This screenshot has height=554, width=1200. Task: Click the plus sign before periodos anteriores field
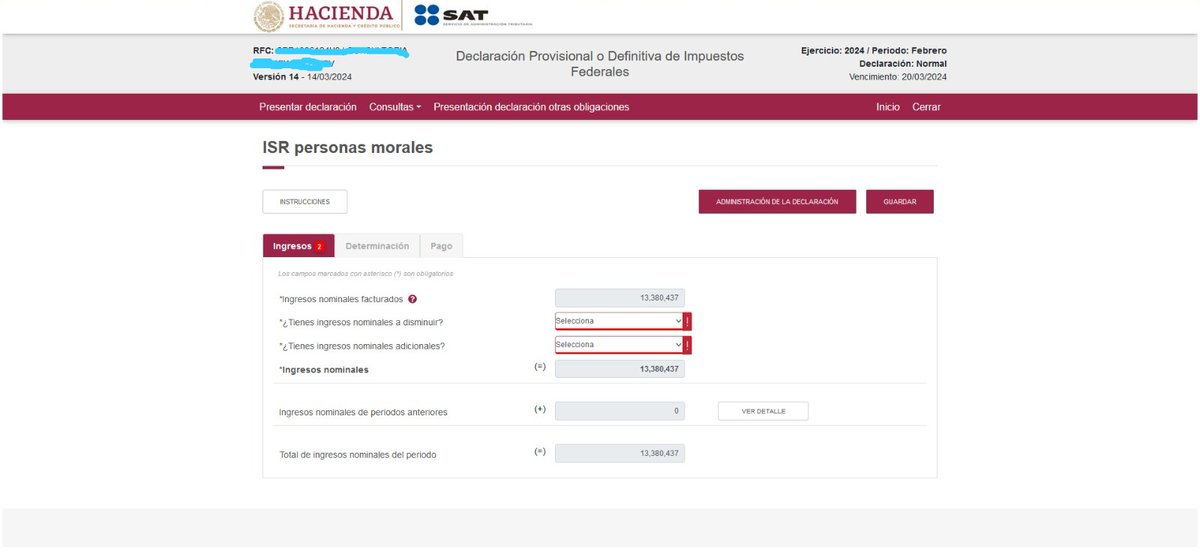click(540, 410)
